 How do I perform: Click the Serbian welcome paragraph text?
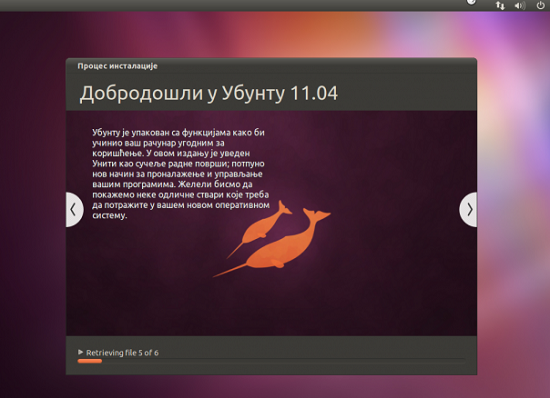181,174
